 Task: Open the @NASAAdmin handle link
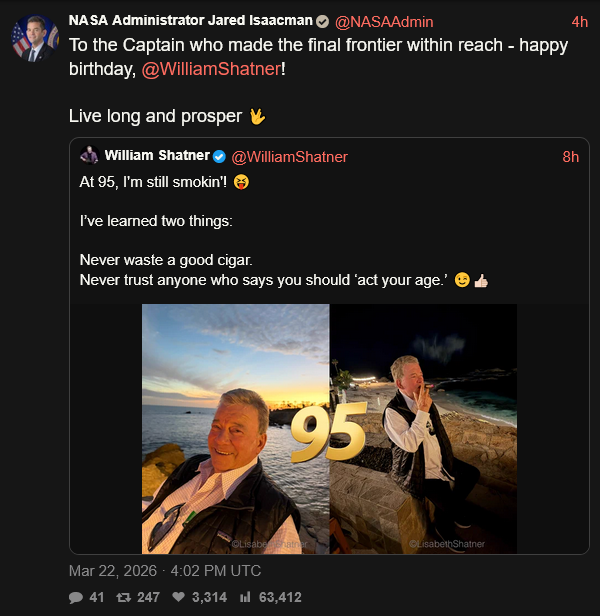pos(384,22)
